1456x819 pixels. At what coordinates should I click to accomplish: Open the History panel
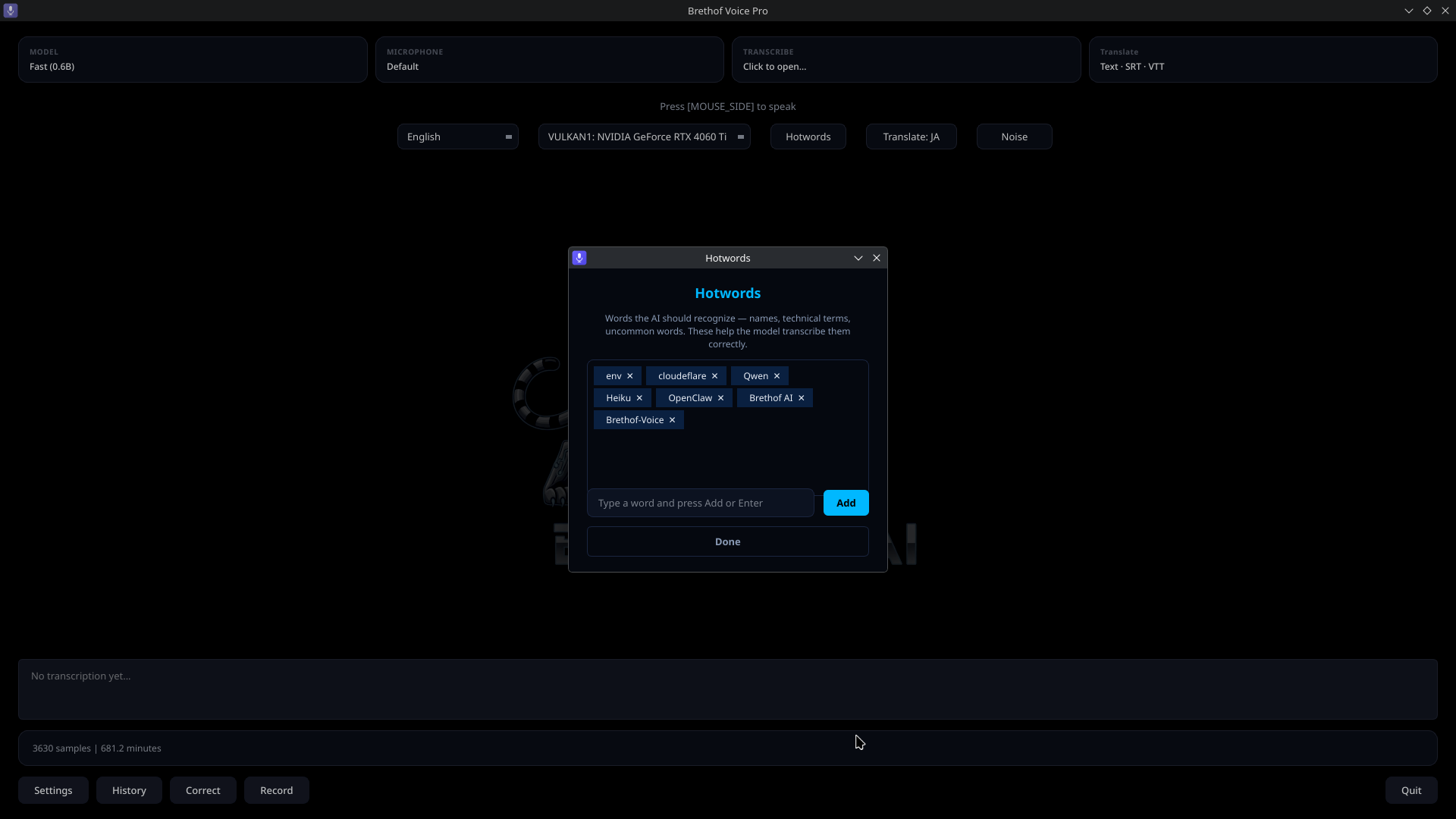[x=129, y=790]
